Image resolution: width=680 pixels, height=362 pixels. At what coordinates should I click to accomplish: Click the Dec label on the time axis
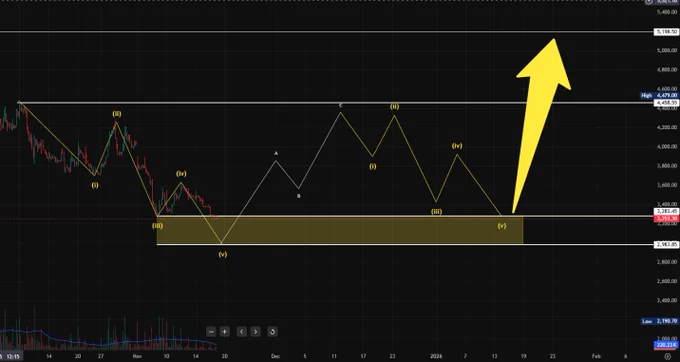[275, 356]
